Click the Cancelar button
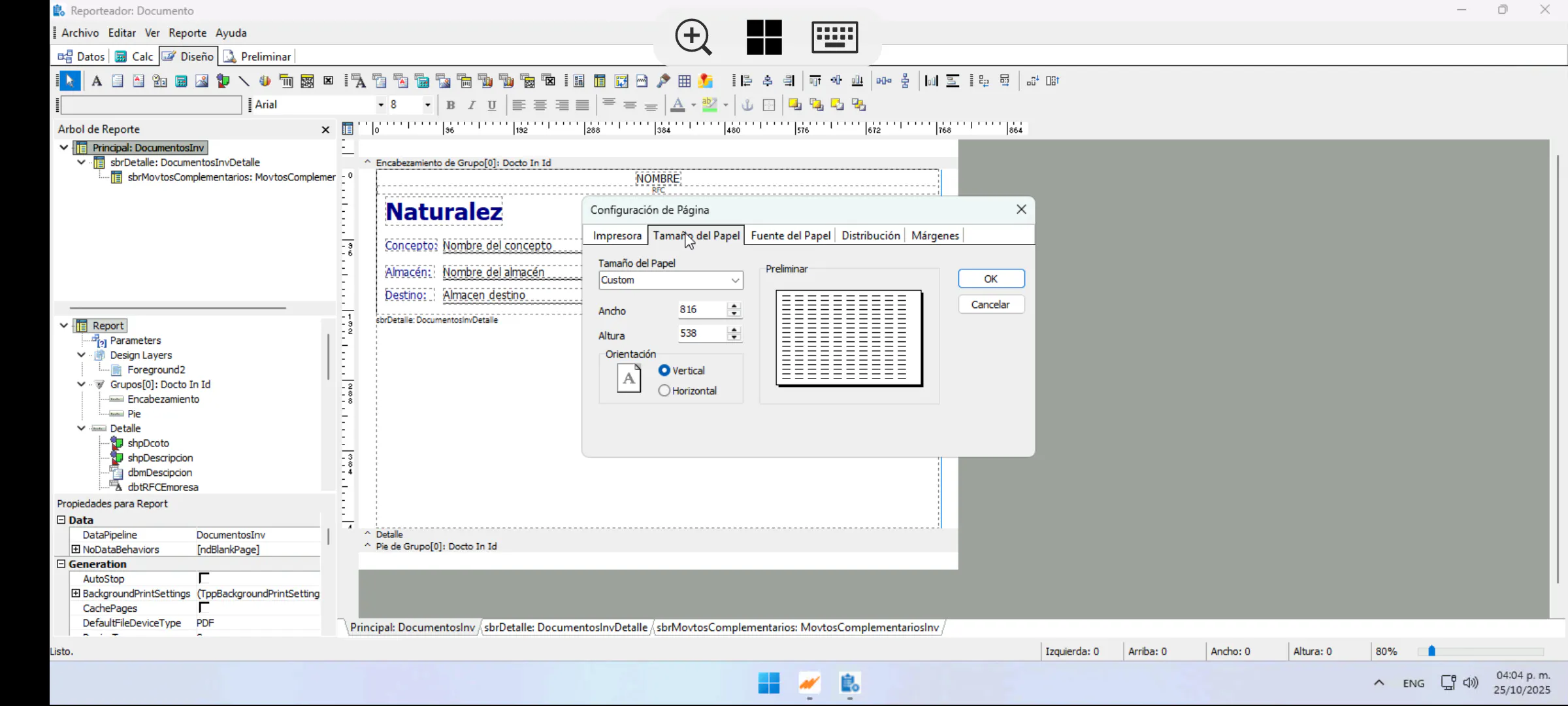The image size is (1568, 706). coord(990,305)
